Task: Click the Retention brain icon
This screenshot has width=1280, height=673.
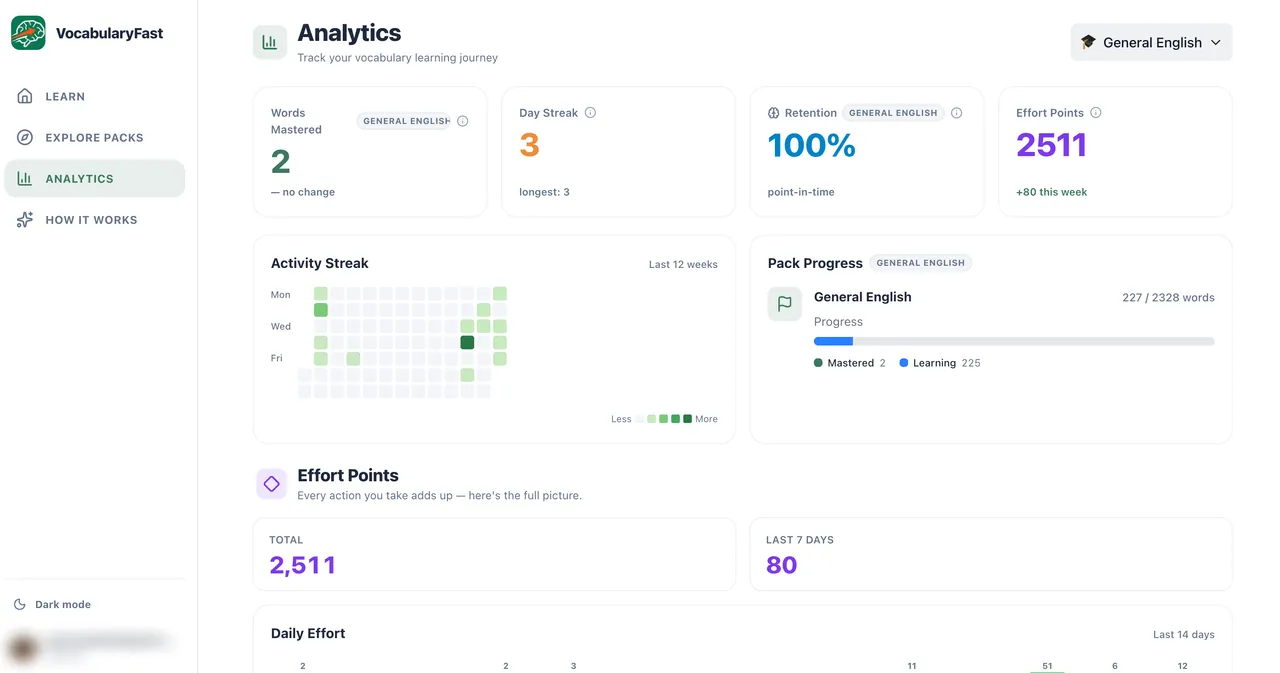Action: [x=773, y=113]
